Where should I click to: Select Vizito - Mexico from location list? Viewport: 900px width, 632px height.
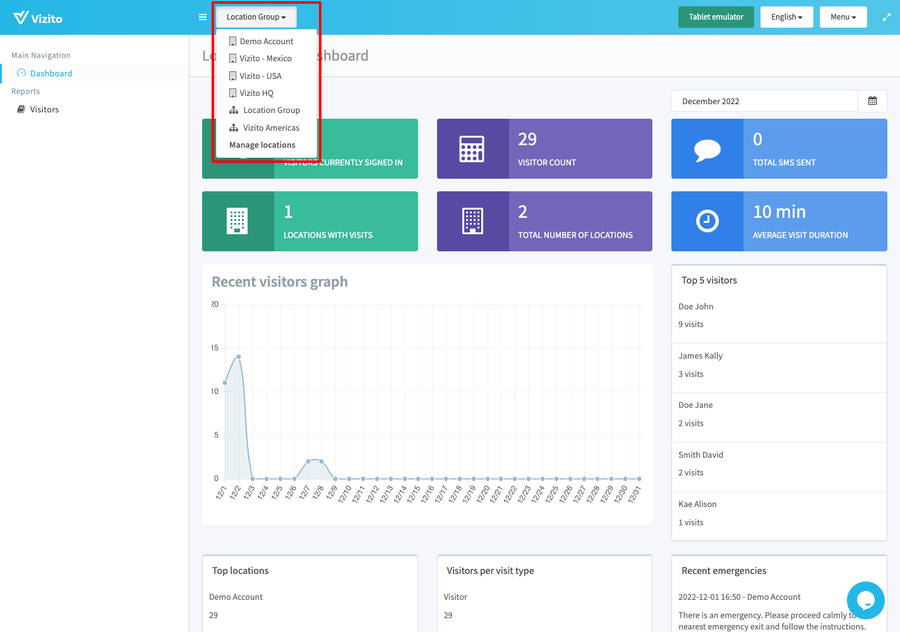[x=265, y=59]
